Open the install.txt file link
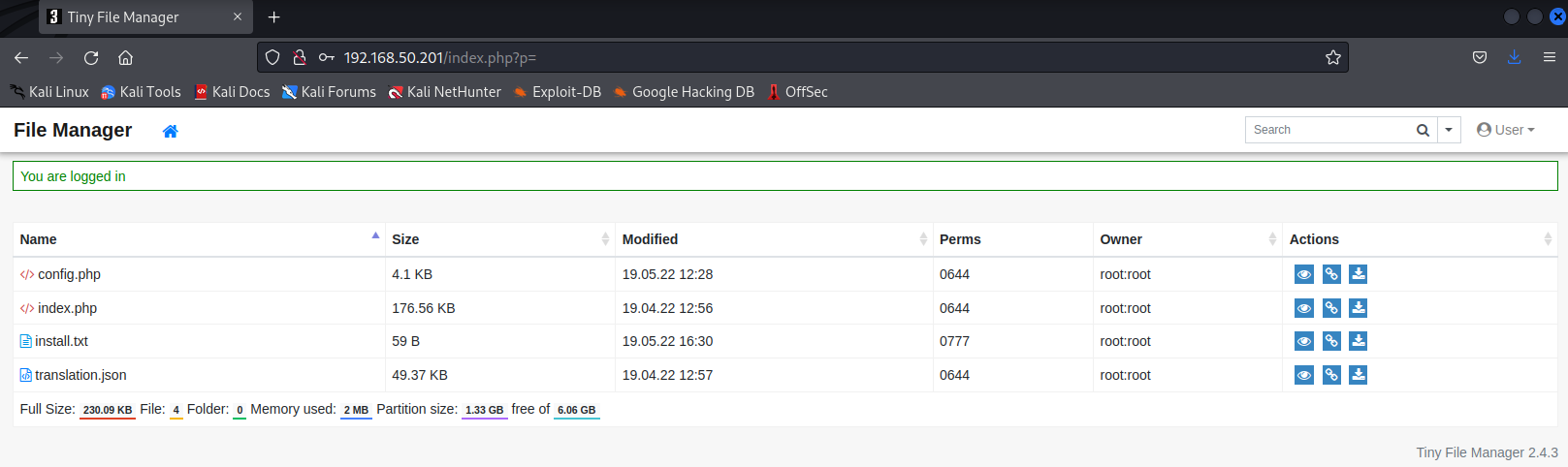 [x=61, y=341]
